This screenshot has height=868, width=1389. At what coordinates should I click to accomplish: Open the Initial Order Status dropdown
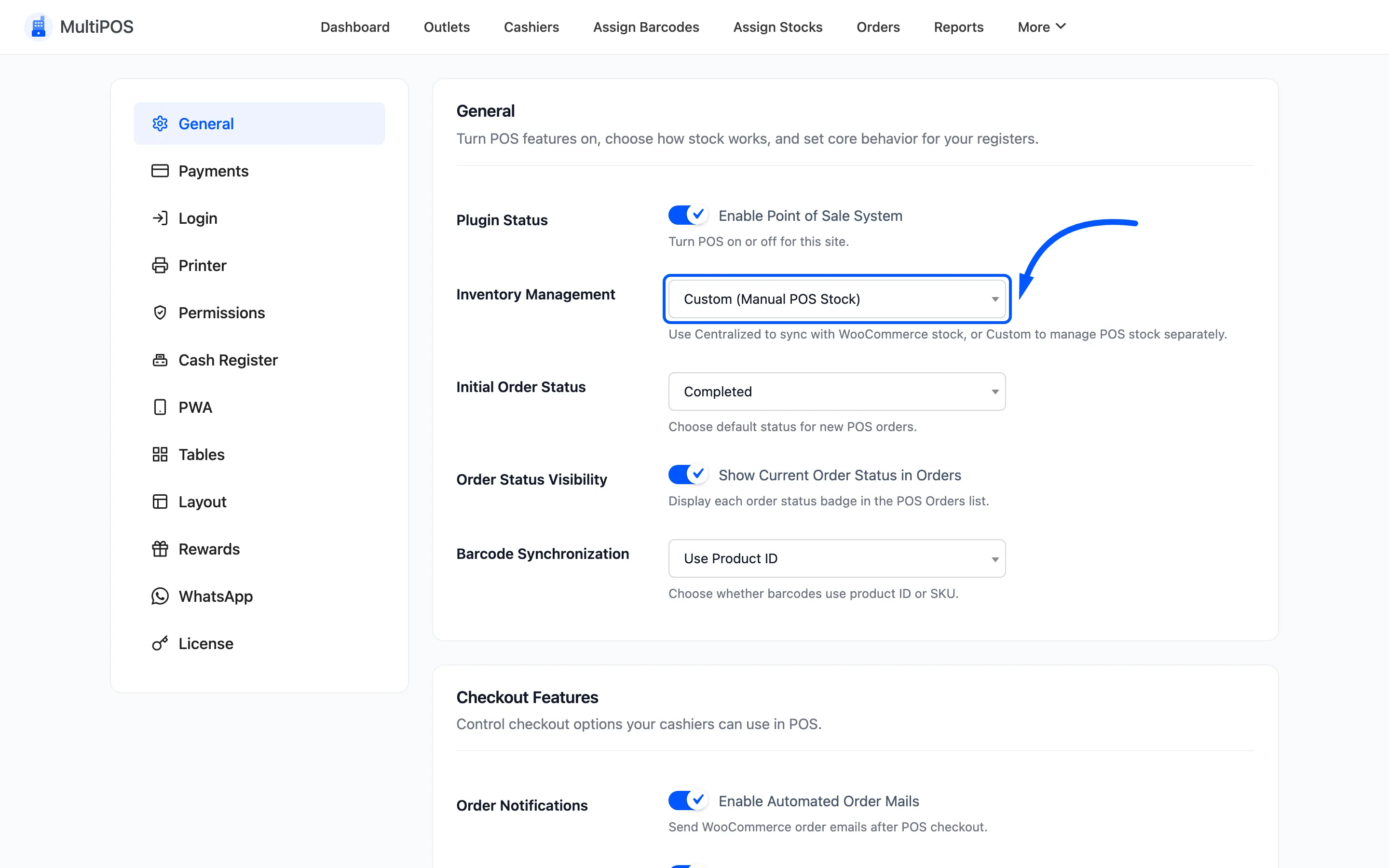(837, 392)
